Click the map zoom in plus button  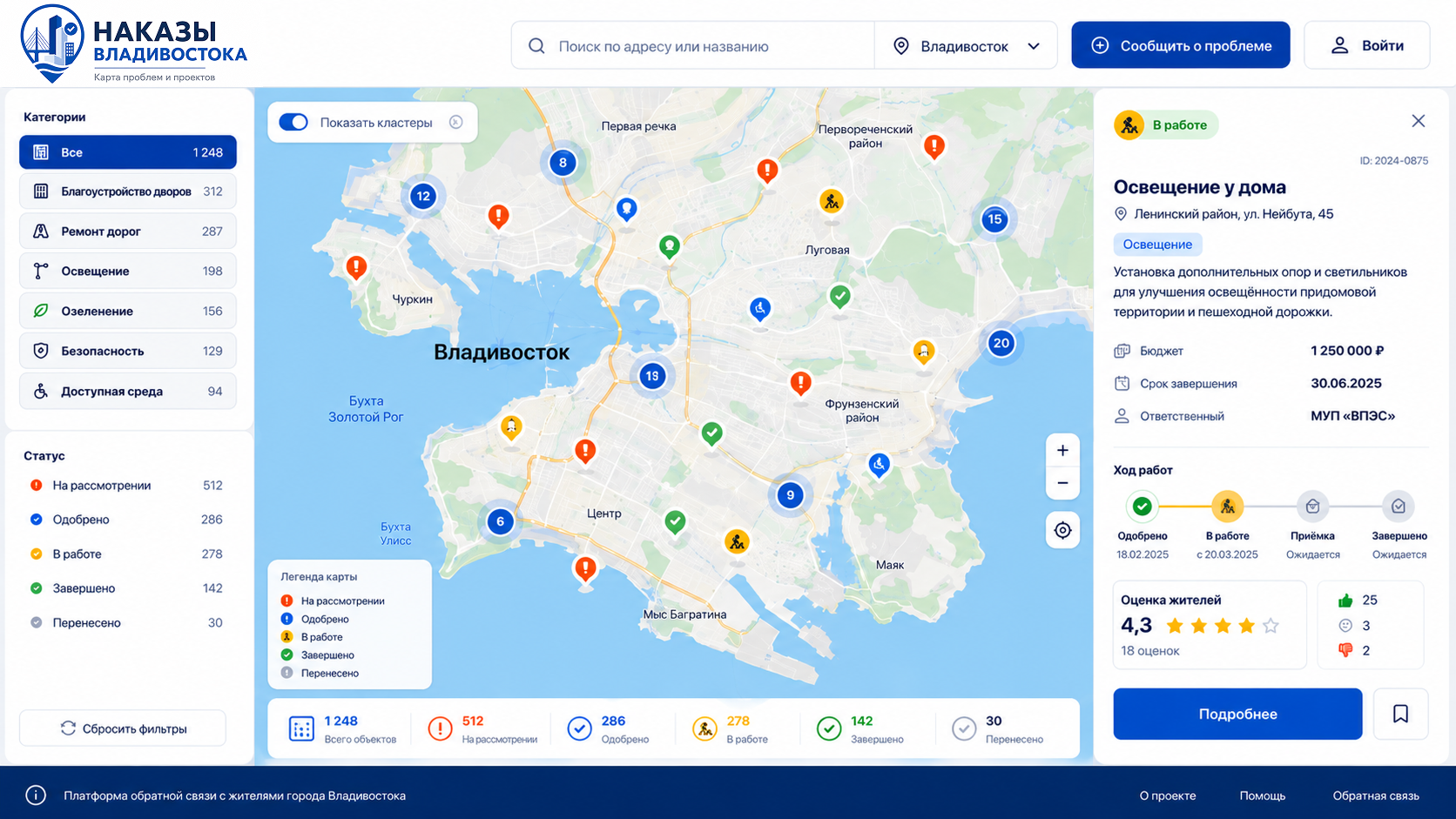1062,451
